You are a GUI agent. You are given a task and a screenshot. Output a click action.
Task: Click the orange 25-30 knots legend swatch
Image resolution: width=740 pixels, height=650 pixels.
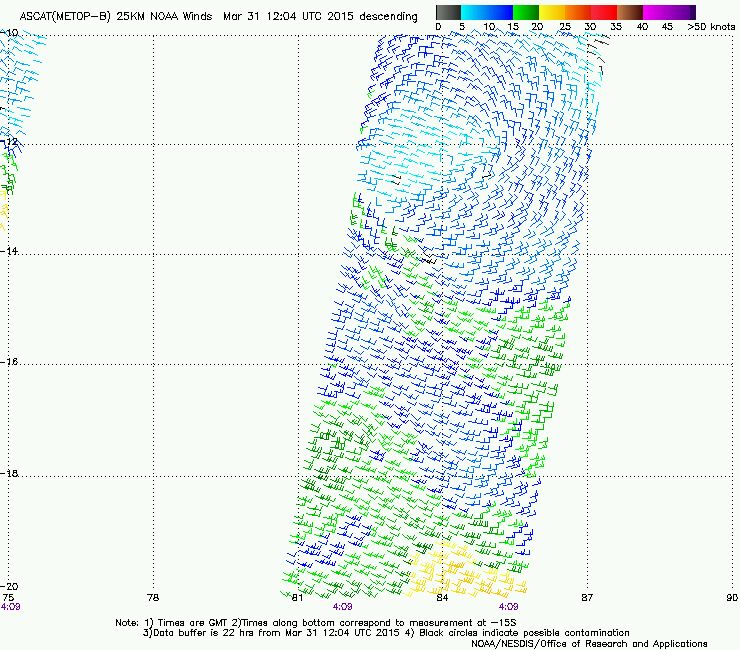(577, 12)
